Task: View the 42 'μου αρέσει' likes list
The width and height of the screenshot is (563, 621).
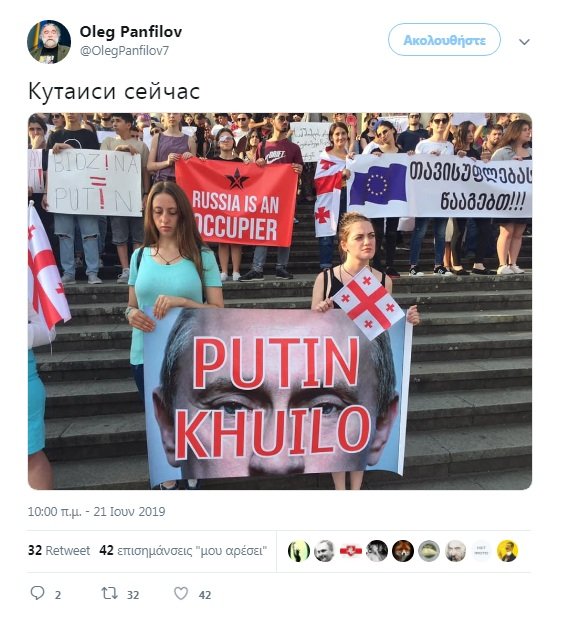Action: click(183, 551)
